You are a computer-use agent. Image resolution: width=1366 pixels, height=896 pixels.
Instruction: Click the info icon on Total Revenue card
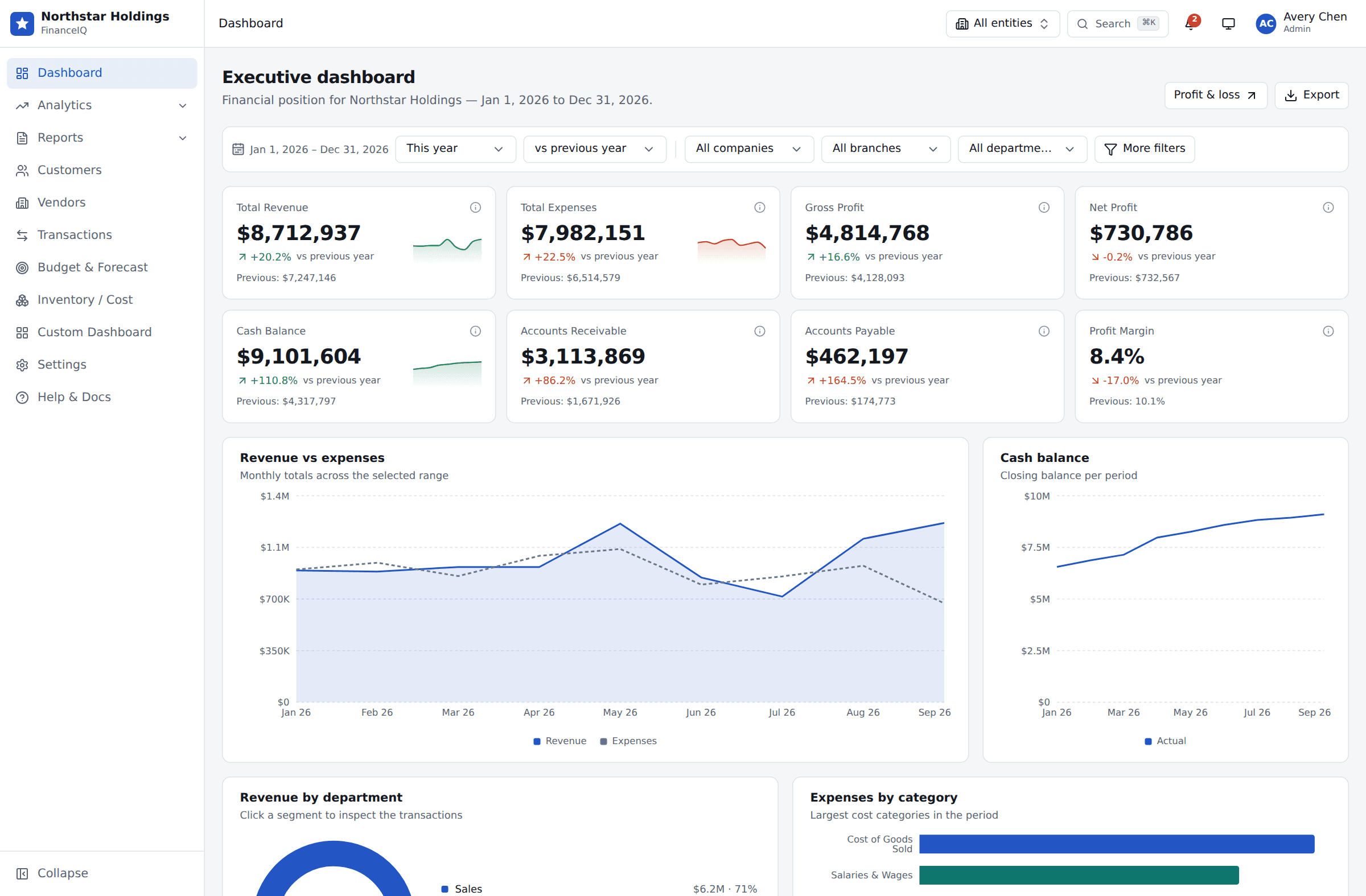475,208
